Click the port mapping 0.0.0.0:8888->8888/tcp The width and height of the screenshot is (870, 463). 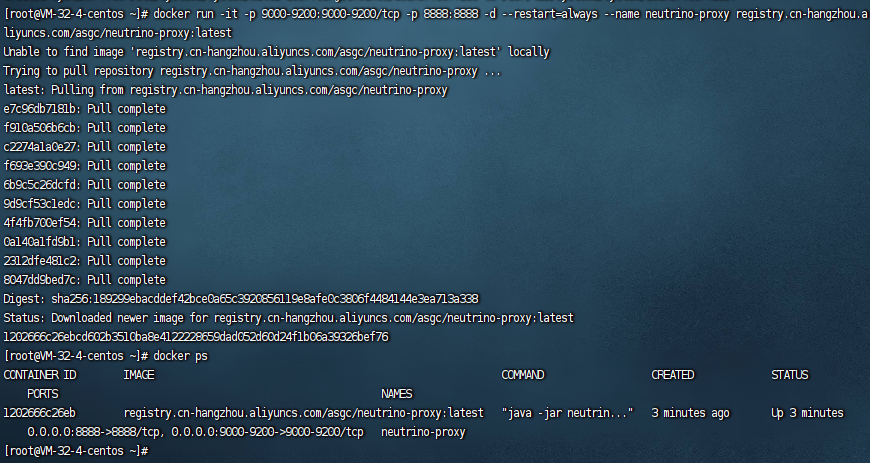pyautogui.click(x=95, y=432)
